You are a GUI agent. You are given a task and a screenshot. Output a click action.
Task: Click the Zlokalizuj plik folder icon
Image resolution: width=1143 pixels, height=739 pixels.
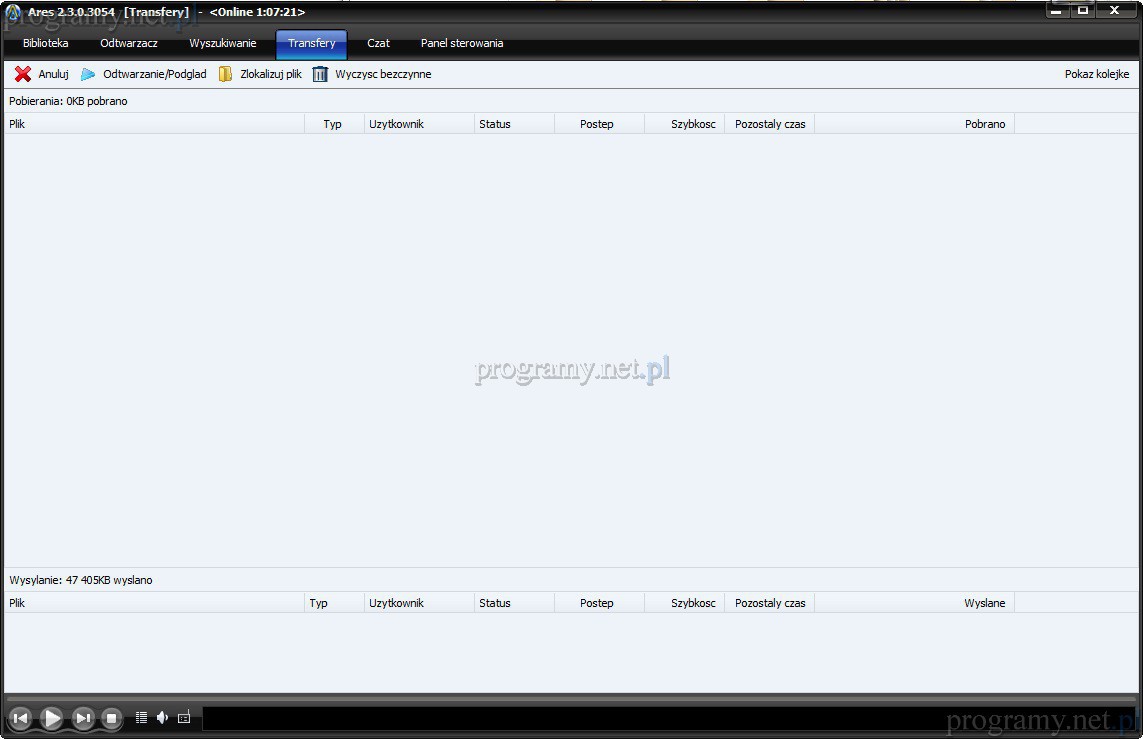[225, 74]
